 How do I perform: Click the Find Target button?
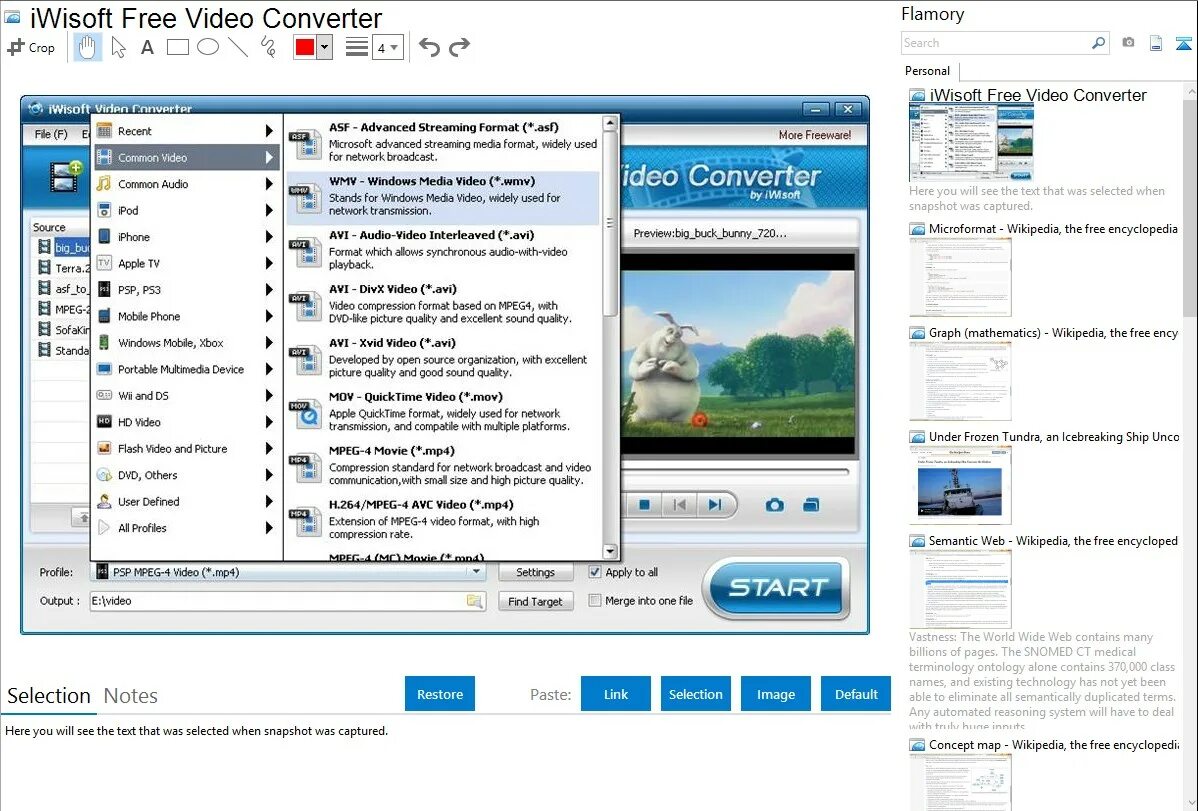coord(536,602)
